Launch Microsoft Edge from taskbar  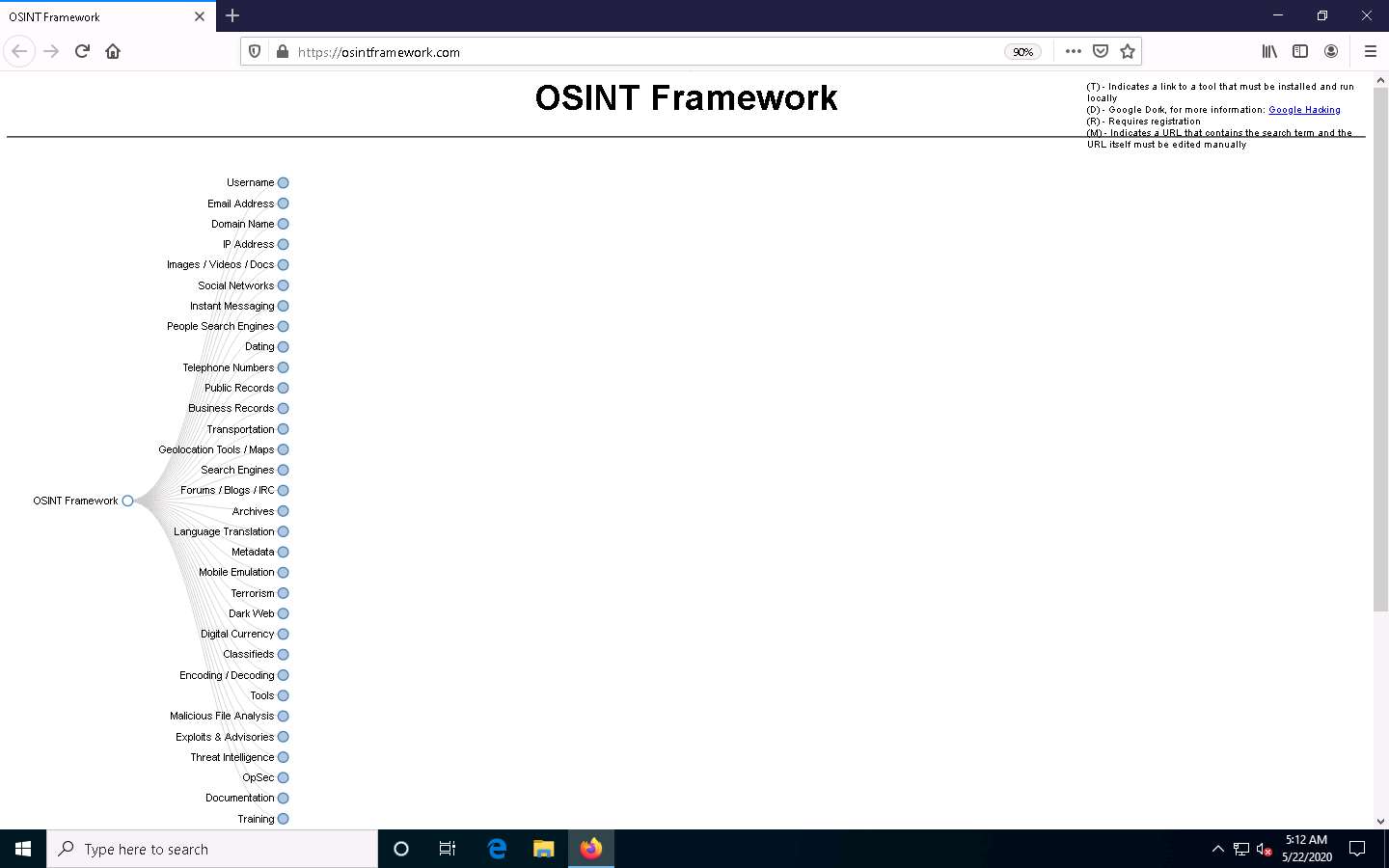pyautogui.click(x=497, y=849)
